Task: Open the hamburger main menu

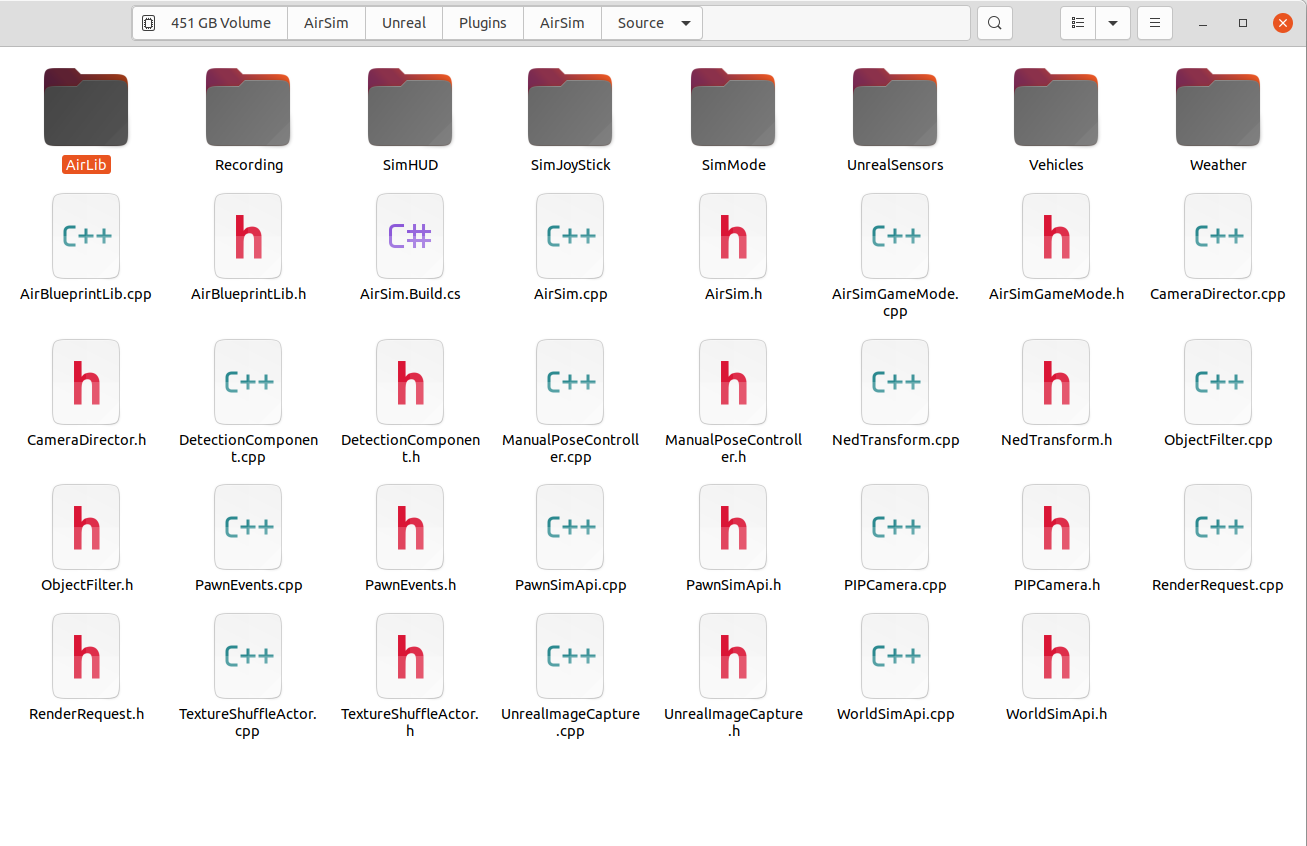Action: [1155, 23]
